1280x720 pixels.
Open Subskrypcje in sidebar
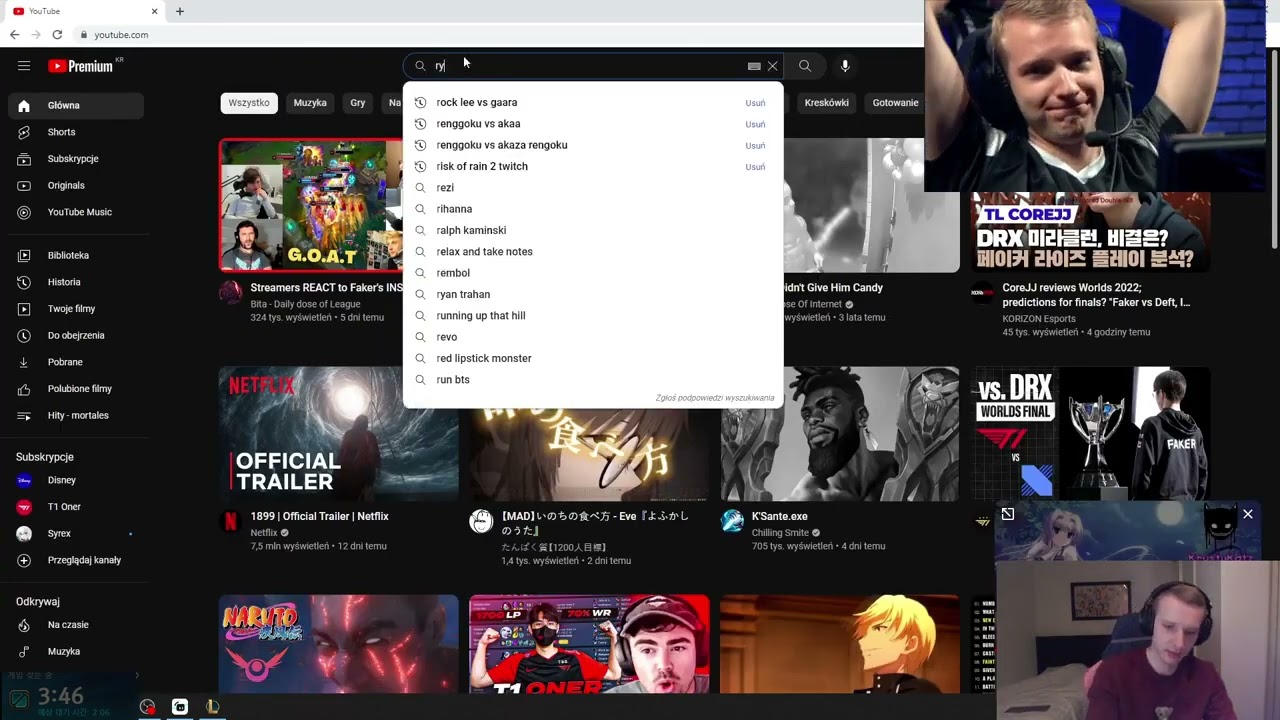point(76,159)
